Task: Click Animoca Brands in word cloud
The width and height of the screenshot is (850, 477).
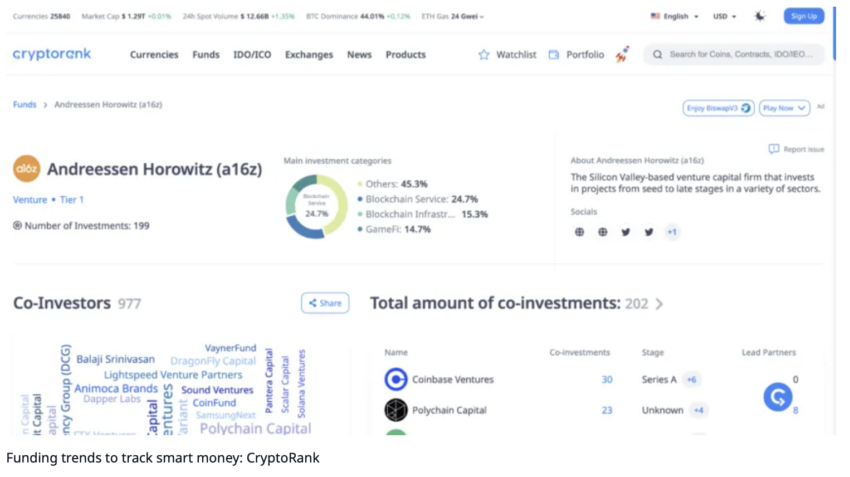Action: click(x=116, y=389)
